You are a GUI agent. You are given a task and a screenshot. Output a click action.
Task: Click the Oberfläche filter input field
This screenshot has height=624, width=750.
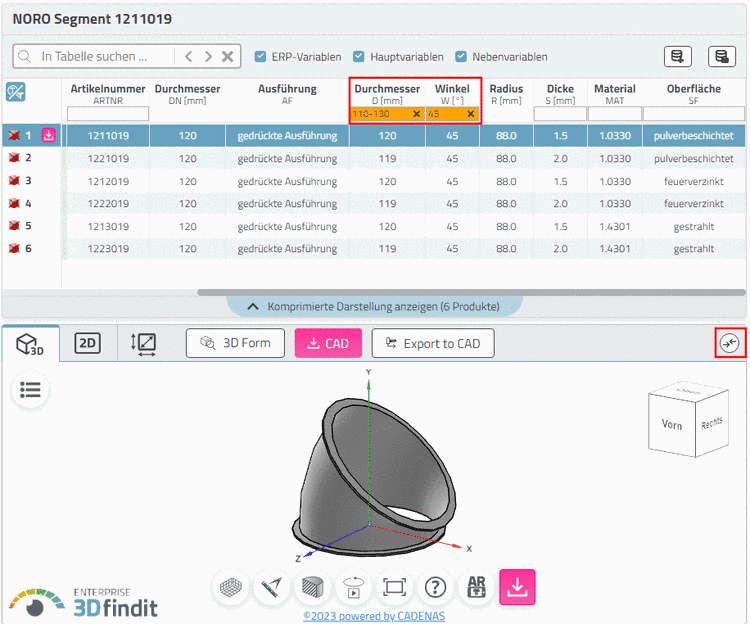coord(694,114)
